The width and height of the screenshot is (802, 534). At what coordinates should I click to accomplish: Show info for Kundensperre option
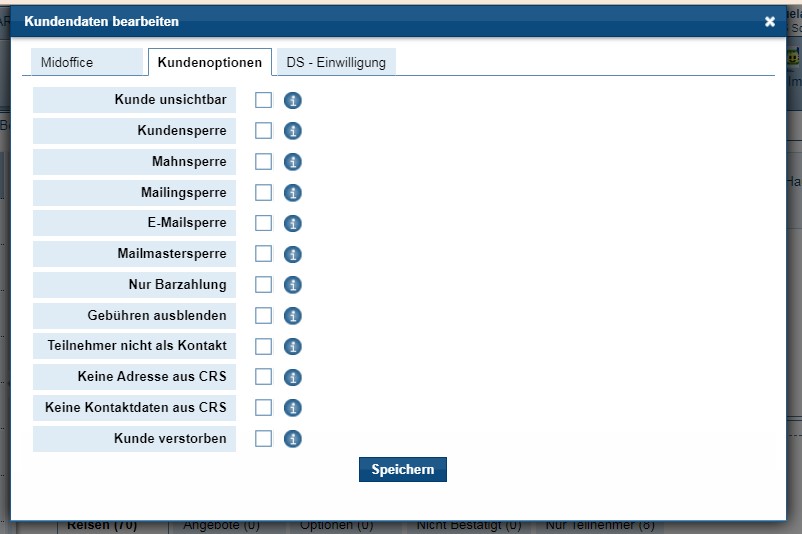pos(293,131)
